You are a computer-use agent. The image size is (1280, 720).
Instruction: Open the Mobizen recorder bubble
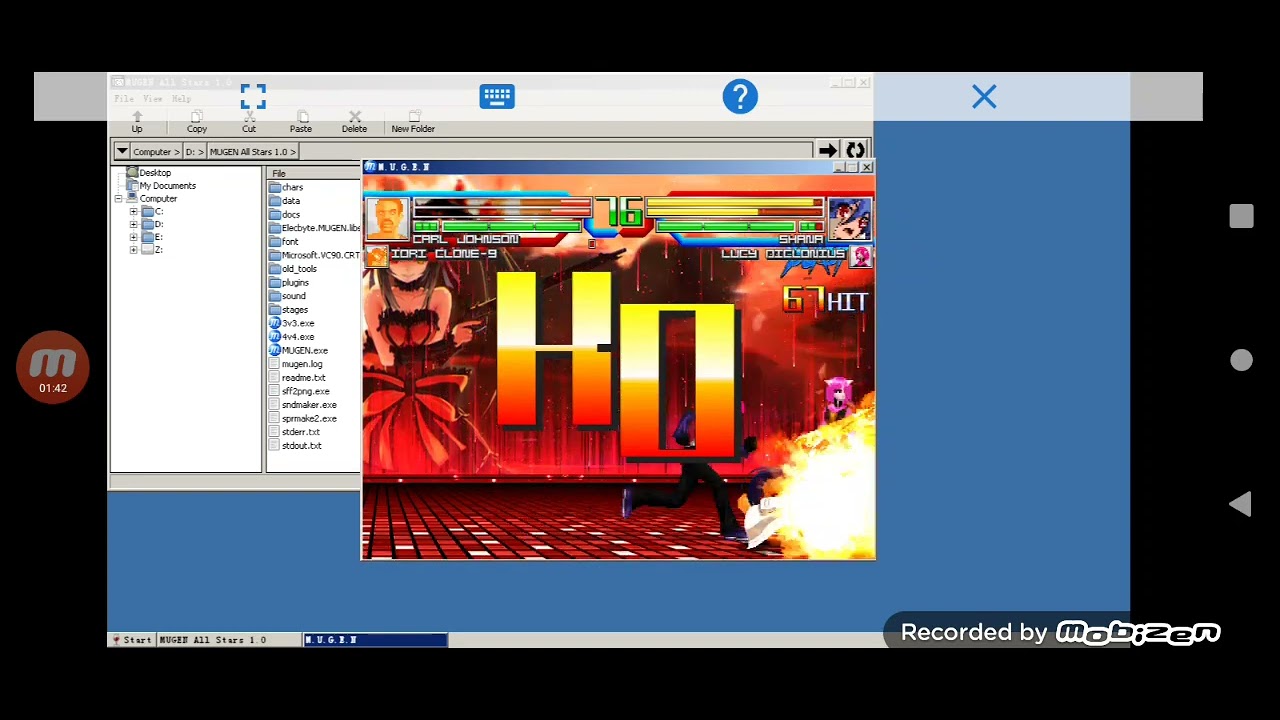(53, 367)
